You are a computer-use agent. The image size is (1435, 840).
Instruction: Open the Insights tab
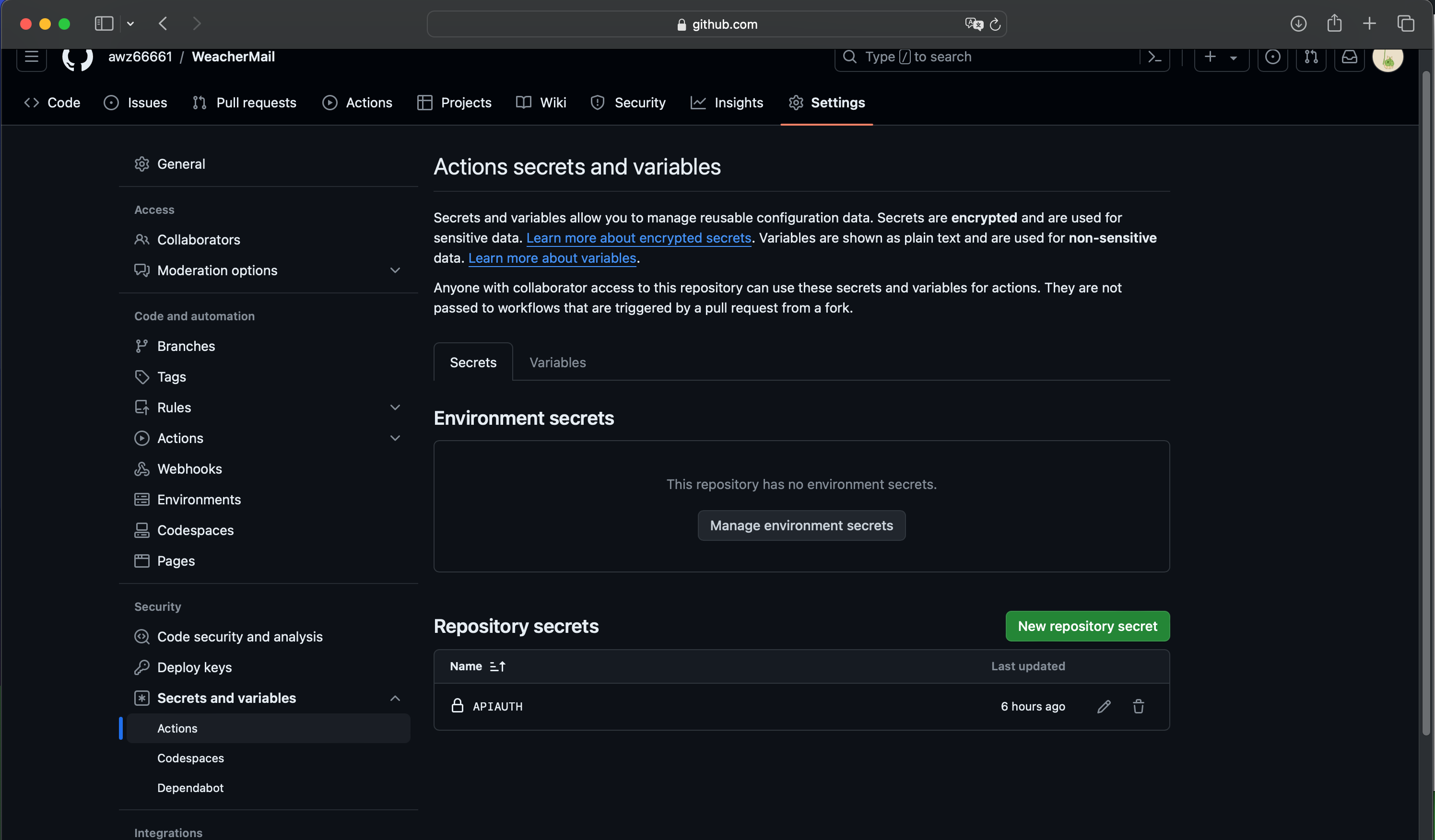(x=727, y=103)
